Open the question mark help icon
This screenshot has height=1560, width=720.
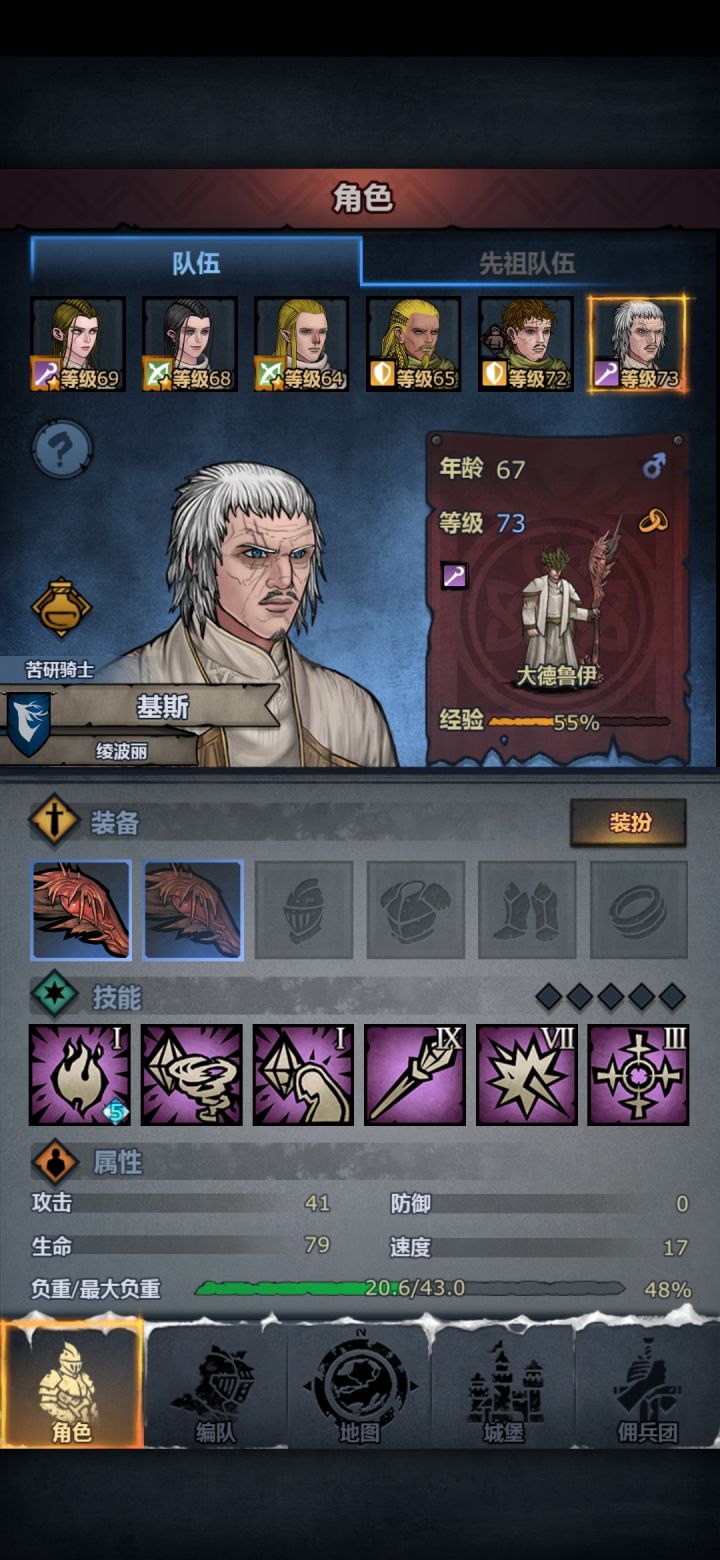(62, 449)
